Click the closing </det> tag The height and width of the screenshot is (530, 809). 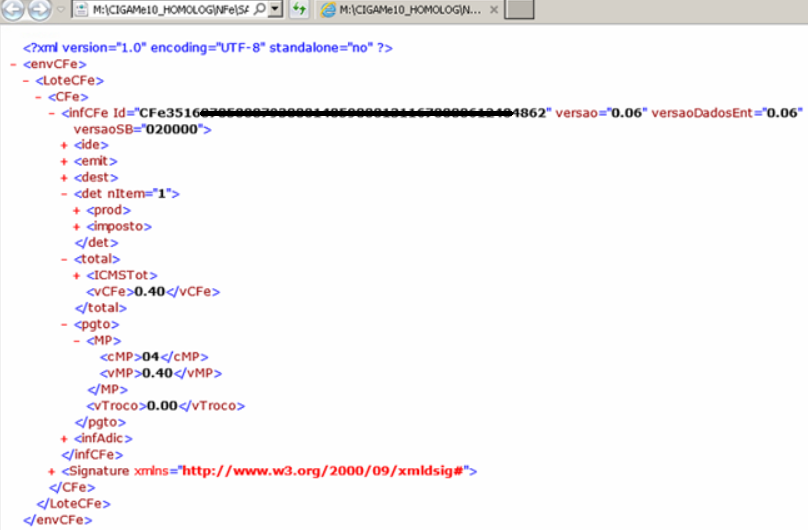pyautogui.click(x=96, y=243)
